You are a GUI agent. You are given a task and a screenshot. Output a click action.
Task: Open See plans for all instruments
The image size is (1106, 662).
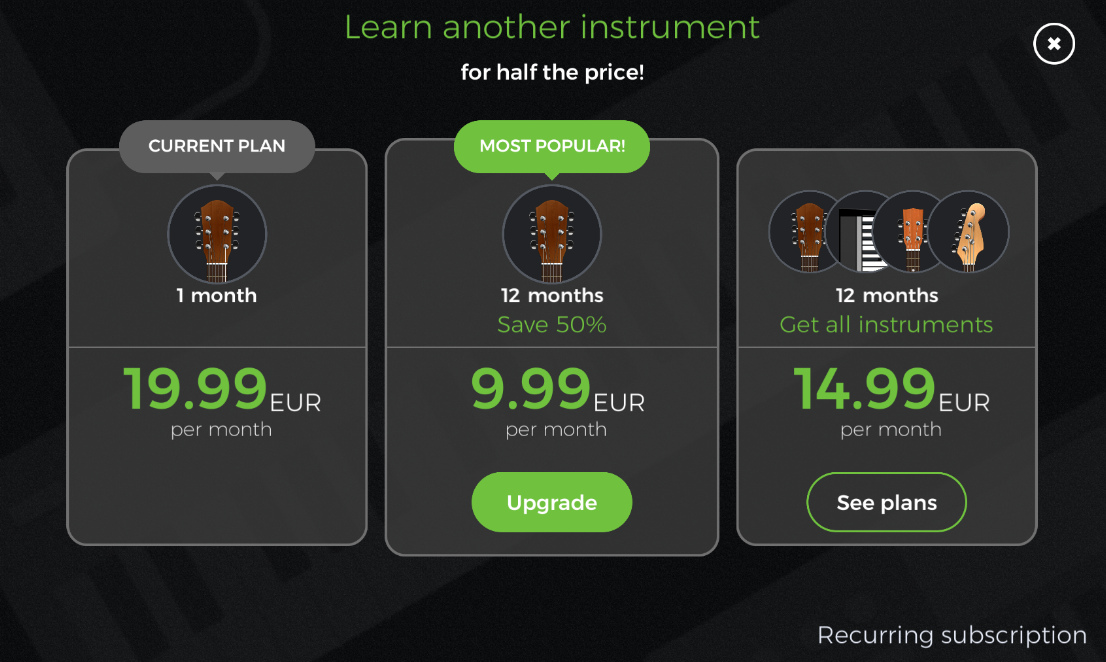tap(886, 502)
